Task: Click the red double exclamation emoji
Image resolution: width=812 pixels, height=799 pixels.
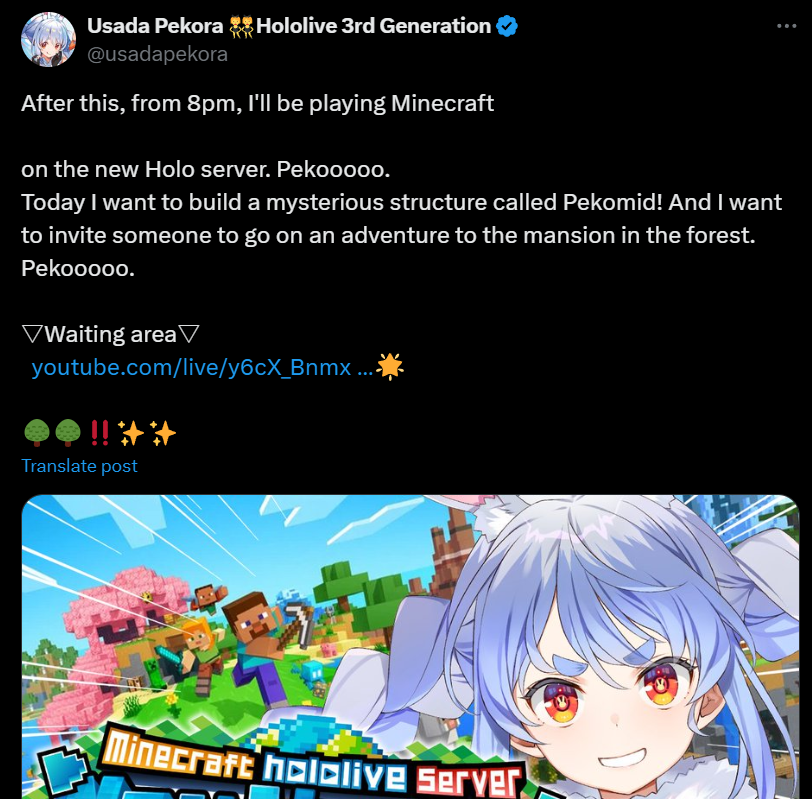Action: pos(99,433)
